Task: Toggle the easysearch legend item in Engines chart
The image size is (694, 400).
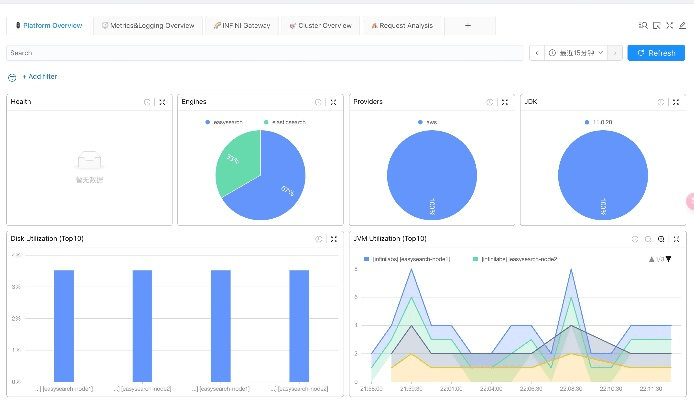Action: (x=228, y=121)
